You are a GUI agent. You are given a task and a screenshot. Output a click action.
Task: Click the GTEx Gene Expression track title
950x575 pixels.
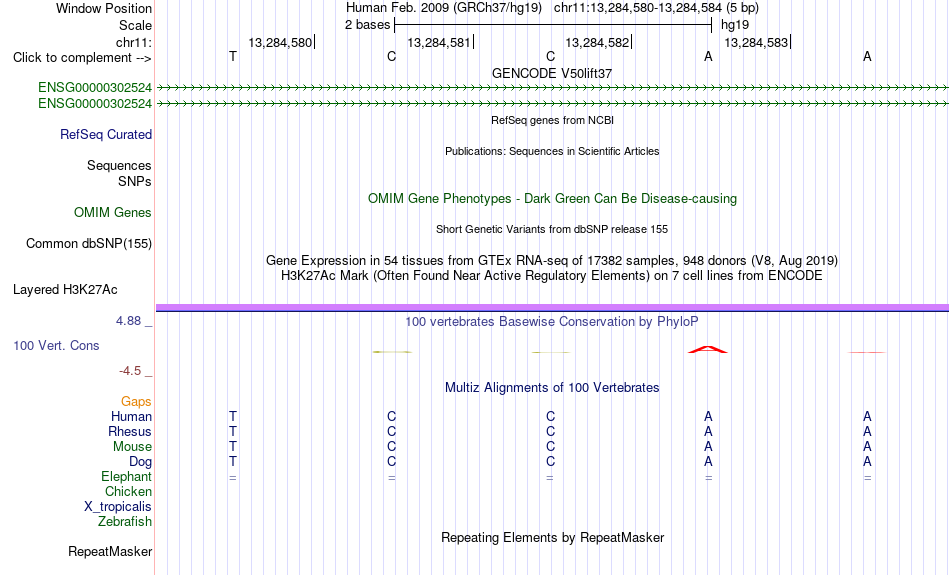[552, 261]
